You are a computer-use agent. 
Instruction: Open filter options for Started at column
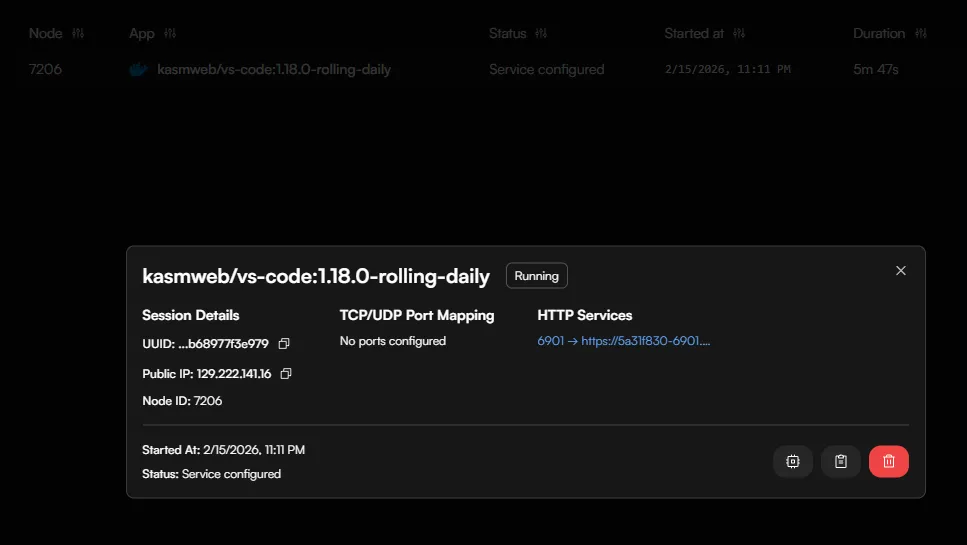tap(739, 33)
